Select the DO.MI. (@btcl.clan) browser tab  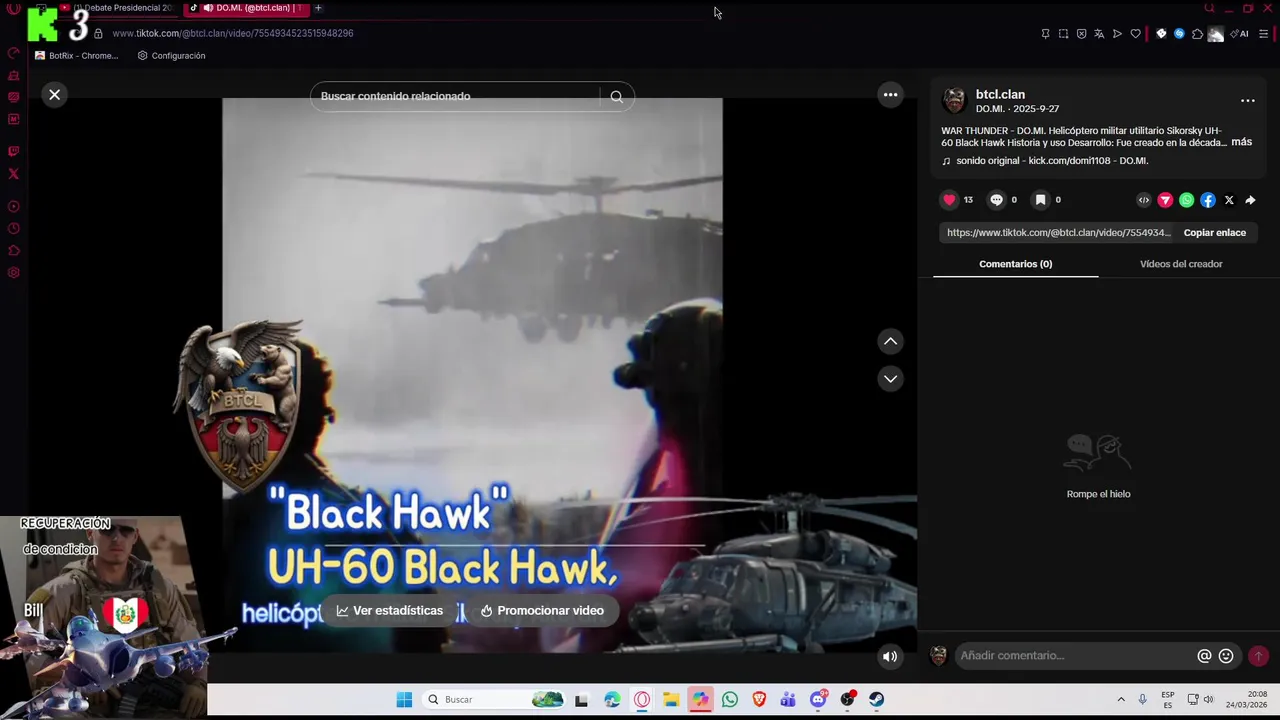click(245, 8)
